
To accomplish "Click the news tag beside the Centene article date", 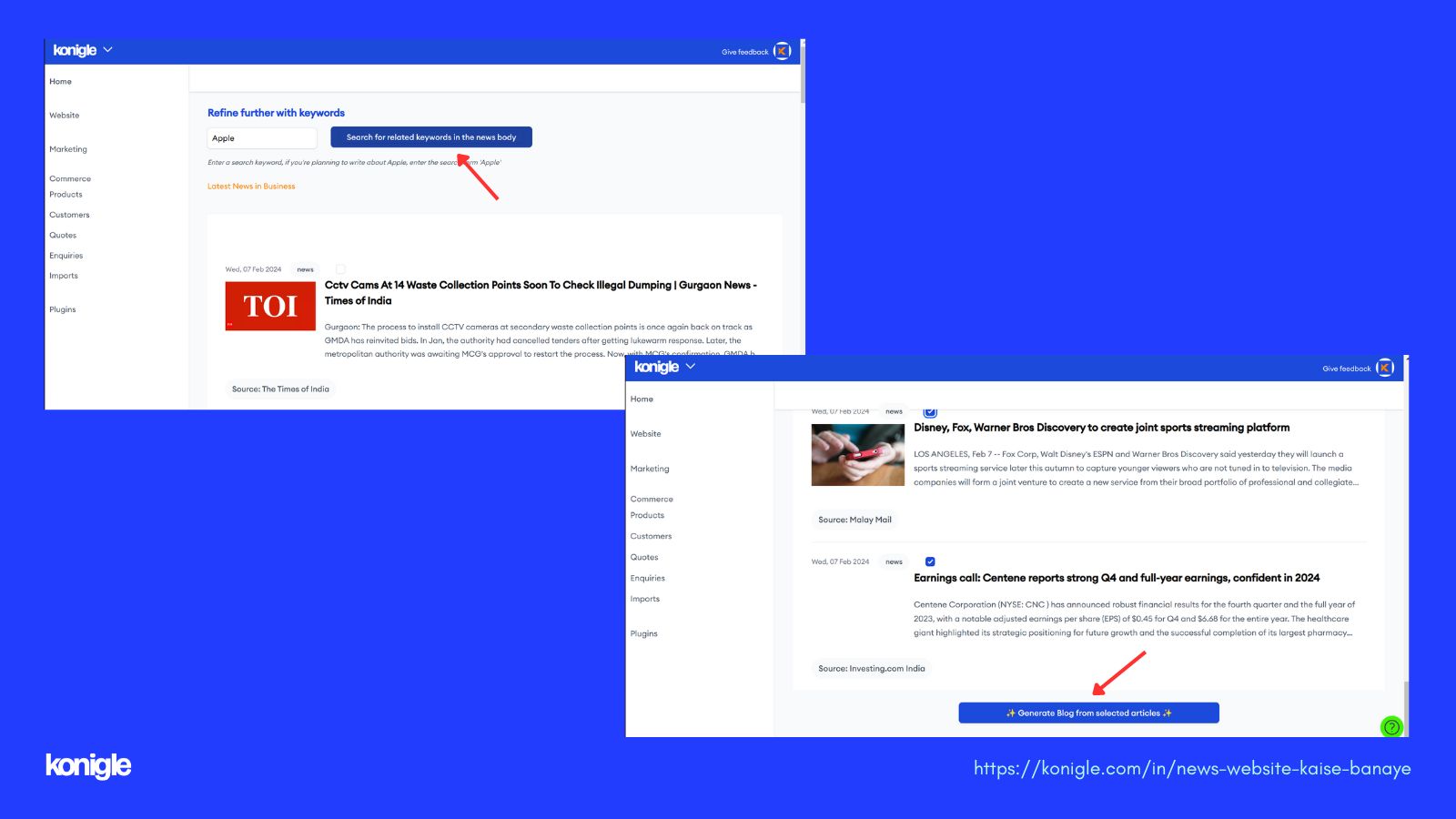I will (894, 562).
